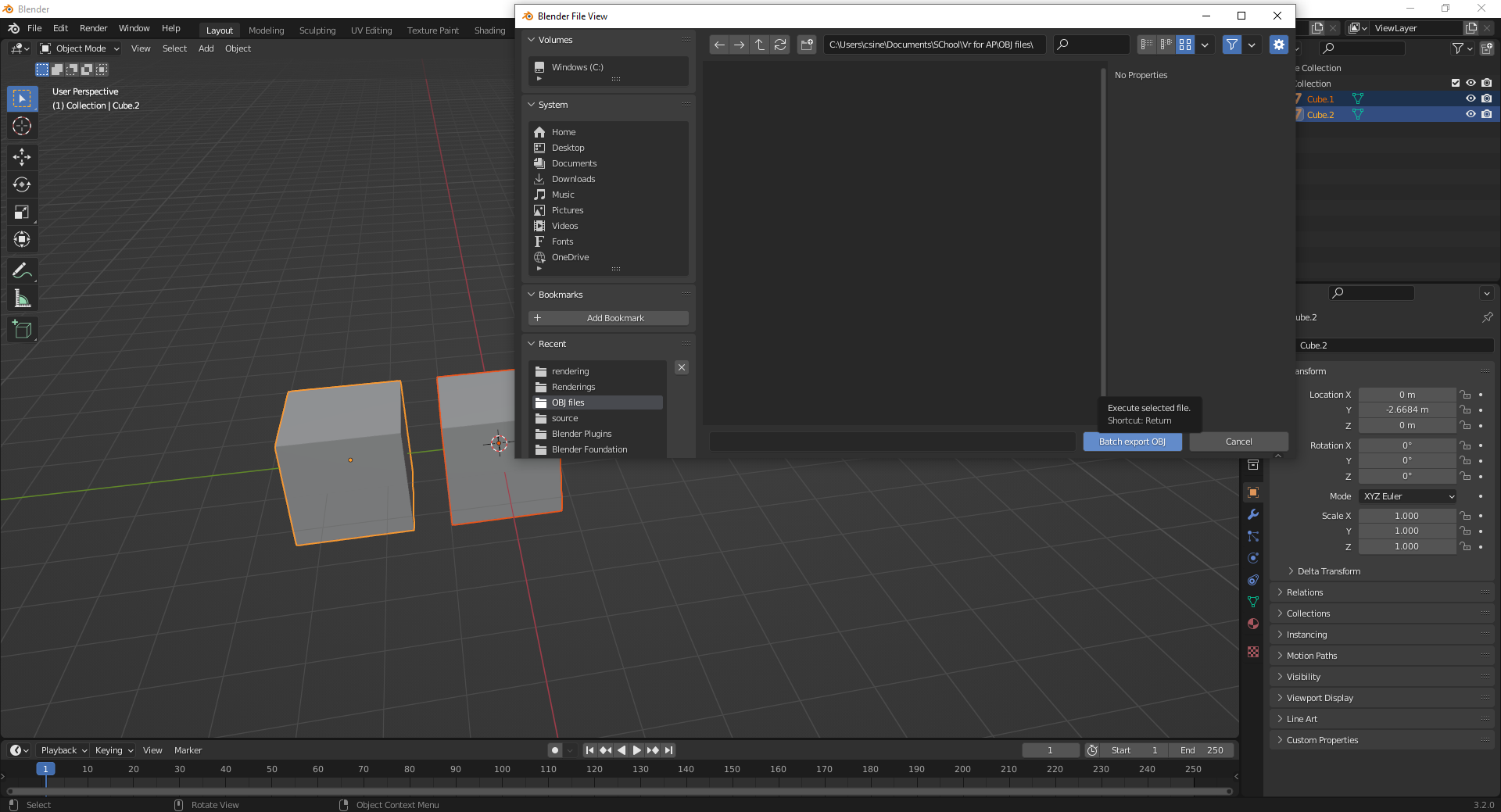
Task: Click the Batch export OBJ button
Action: tap(1132, 442)
